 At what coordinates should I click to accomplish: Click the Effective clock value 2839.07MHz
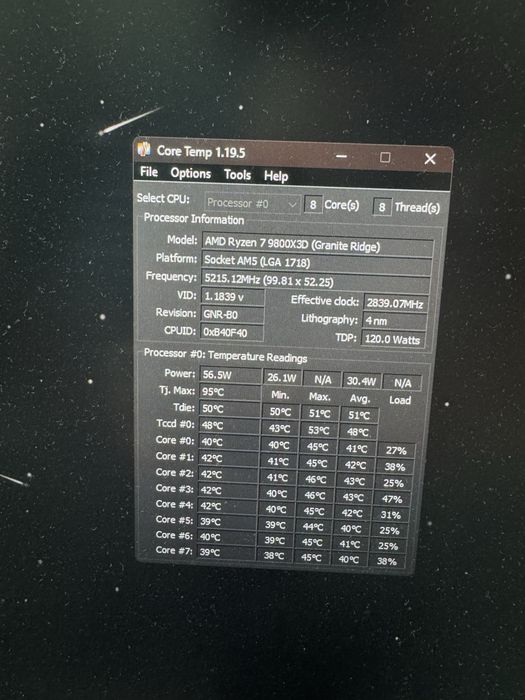[x=396, y=304]
